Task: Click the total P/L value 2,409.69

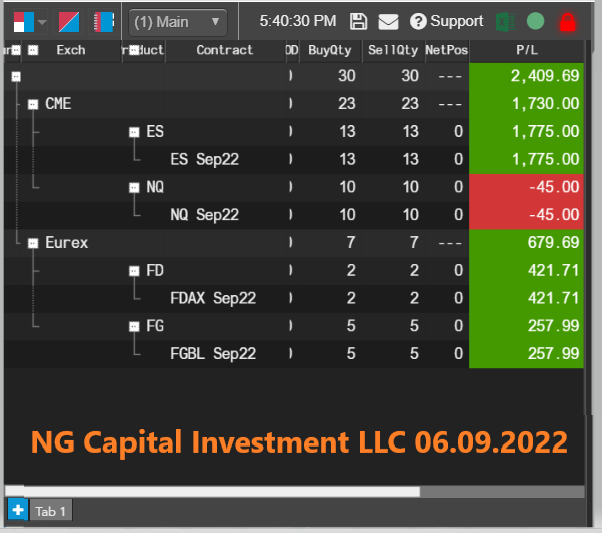Action: pos(544,76)
